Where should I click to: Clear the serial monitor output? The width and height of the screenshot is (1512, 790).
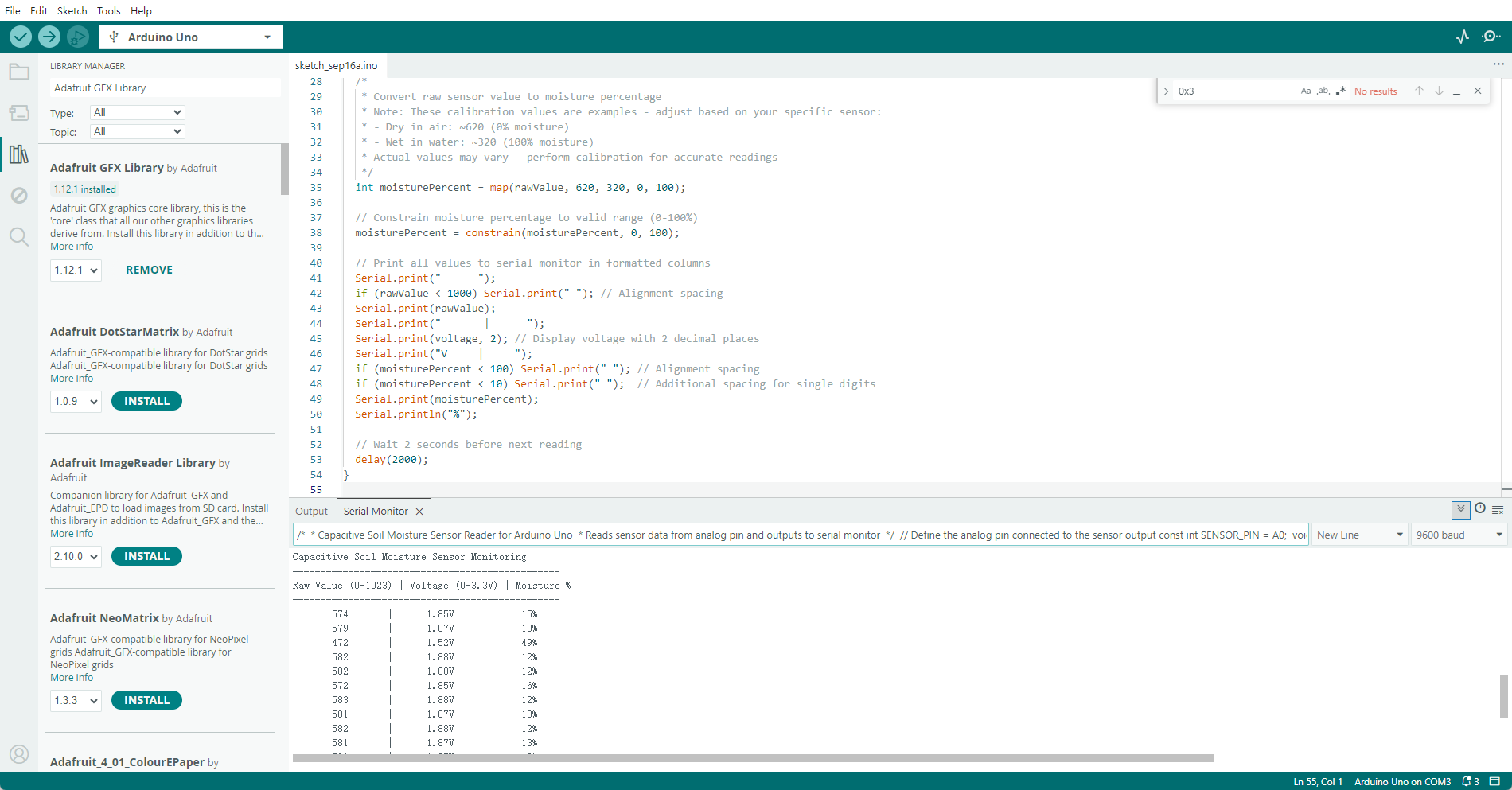(x=1498, y=510)
